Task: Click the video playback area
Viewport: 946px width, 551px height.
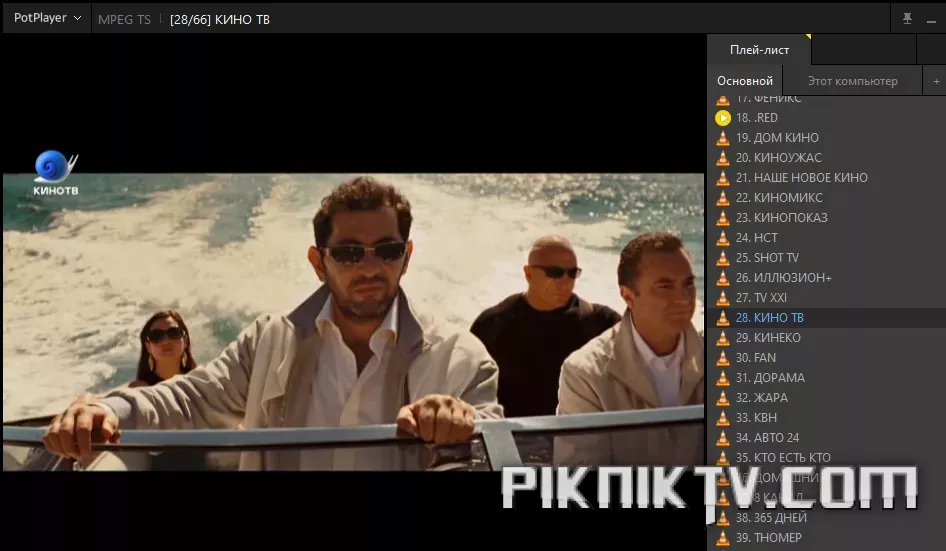Action: [354, 292]
